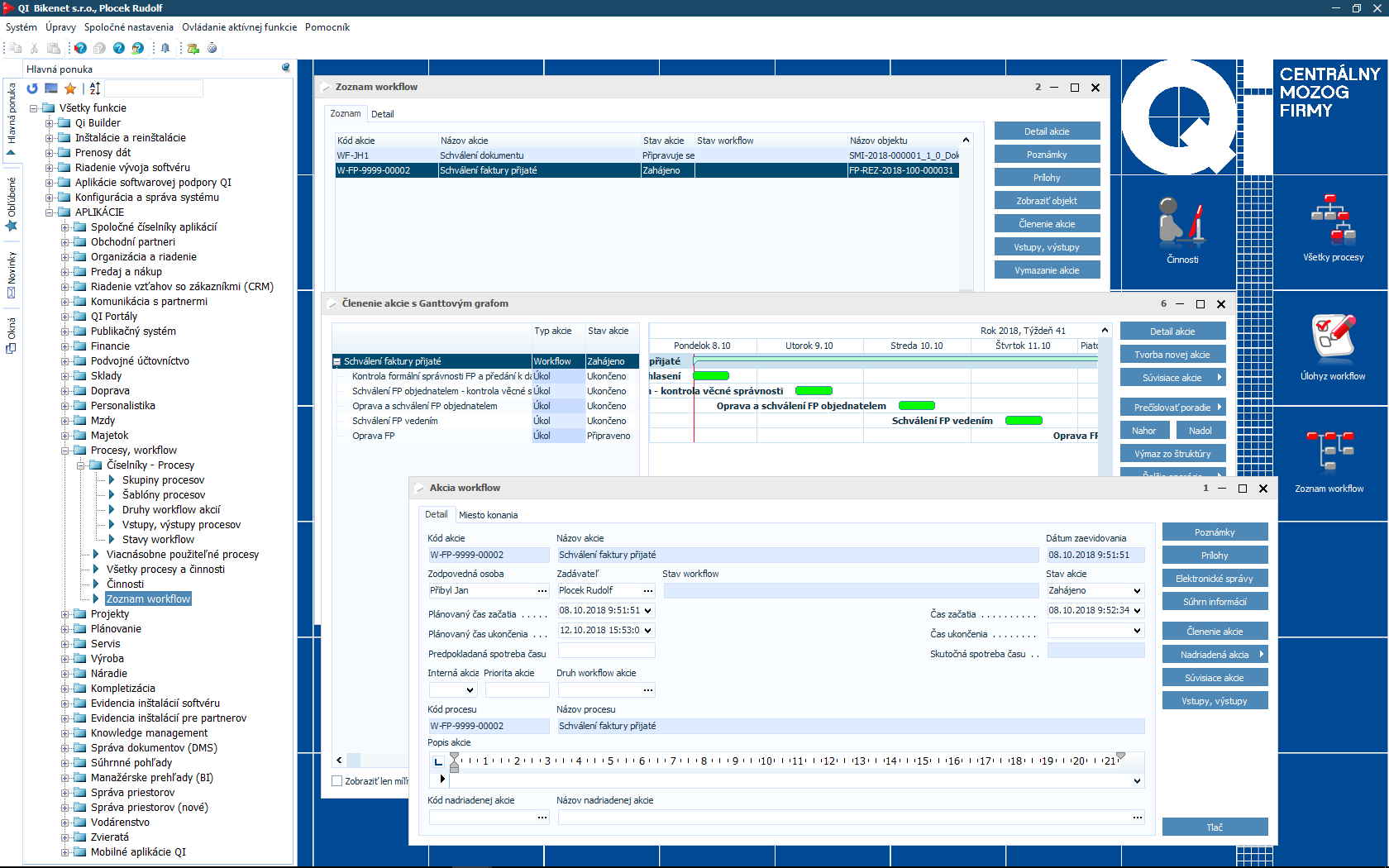Open the Interná akcie dropdown
The image size is (1389, 868).
[x=470, y=690]
